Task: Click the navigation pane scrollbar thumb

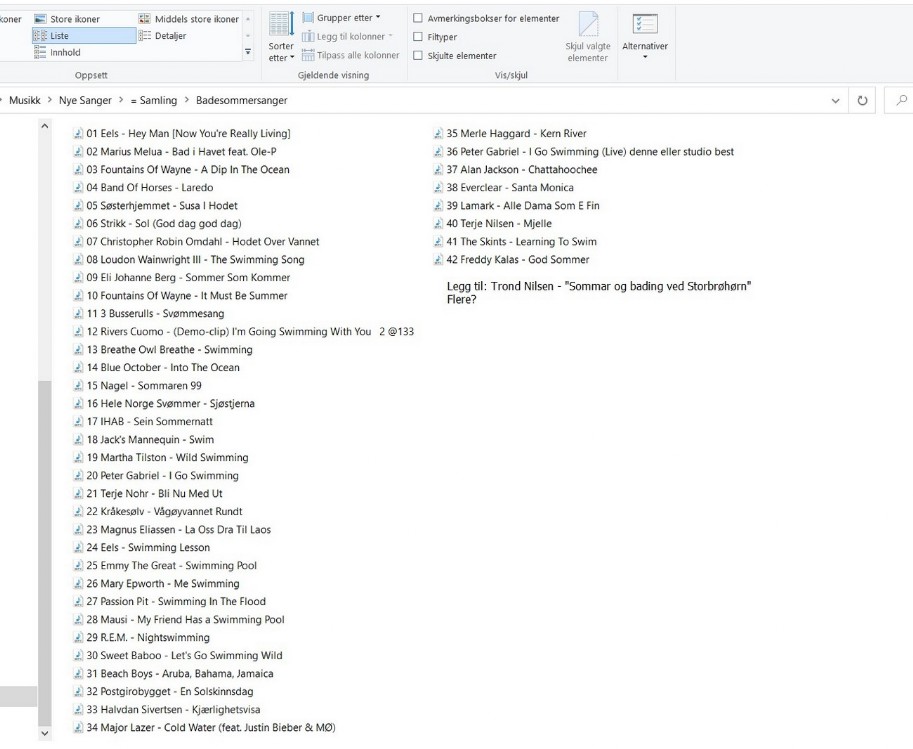Action: tap(45, 553)
